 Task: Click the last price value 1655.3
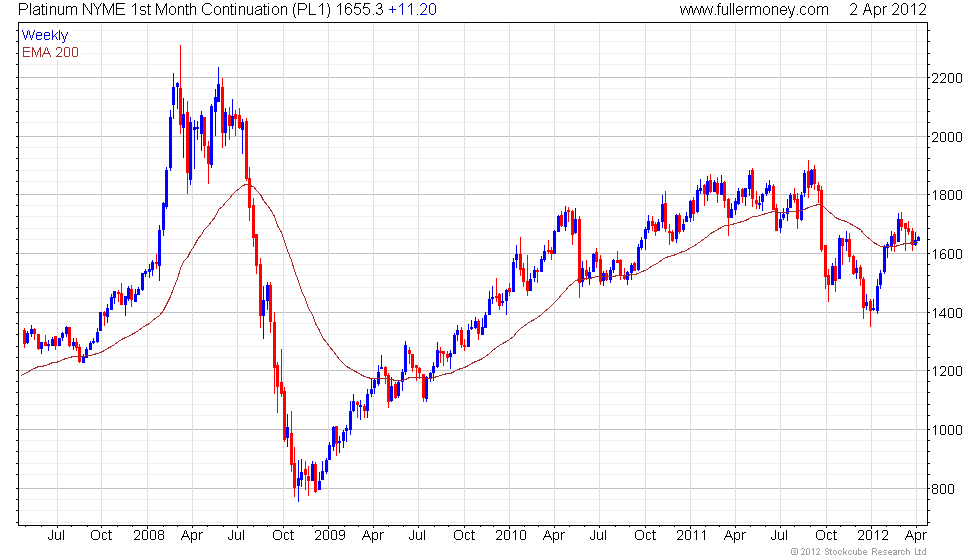click(x=359, y=10)
